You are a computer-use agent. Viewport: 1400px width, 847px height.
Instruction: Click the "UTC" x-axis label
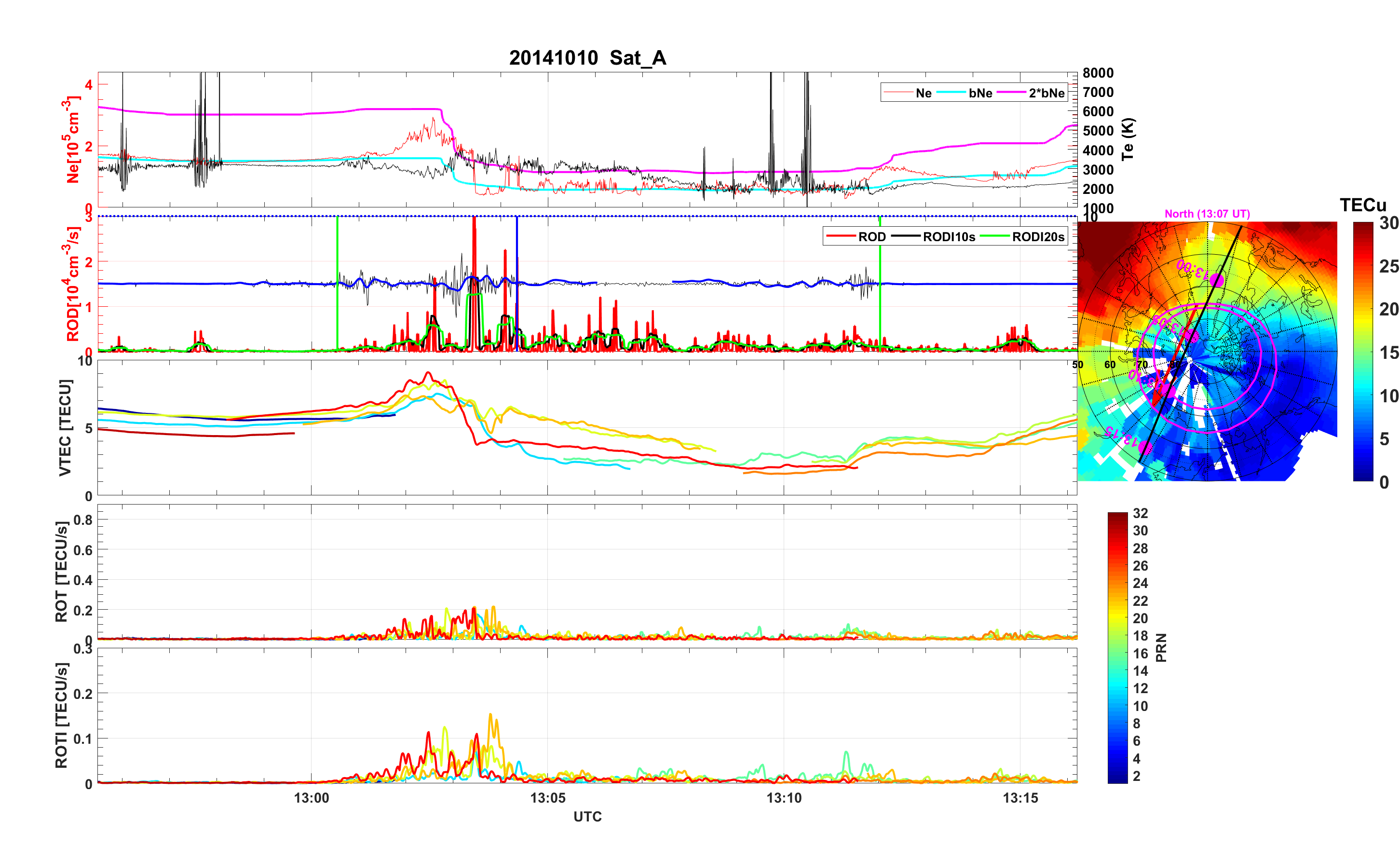click(587, 816)
